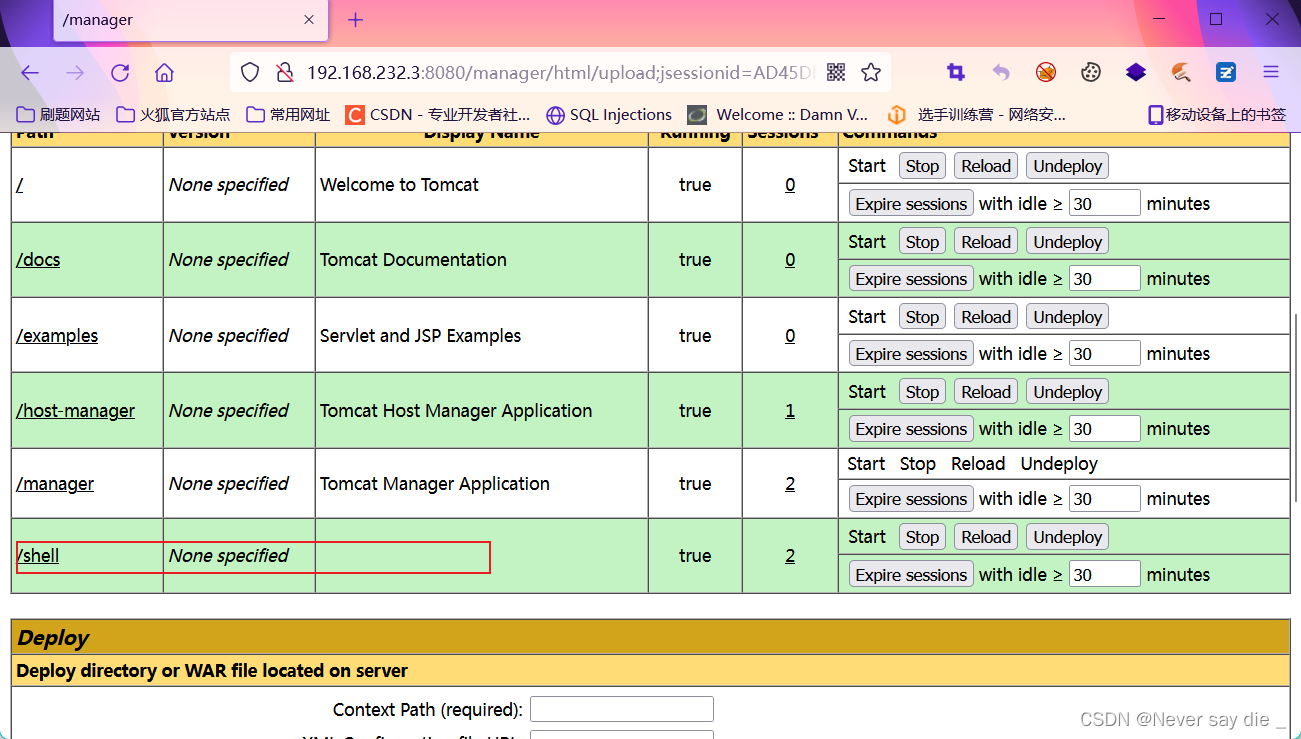The width and height of the screenshot is (1301, 739).
Task: Open the 移动设备上的书签 folder
Action: (1217, 115)
